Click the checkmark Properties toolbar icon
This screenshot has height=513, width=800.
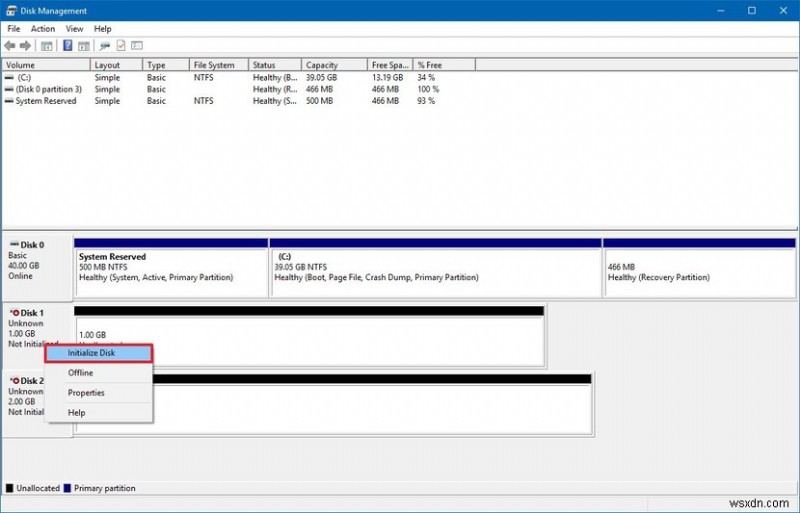tap(121, 45)
